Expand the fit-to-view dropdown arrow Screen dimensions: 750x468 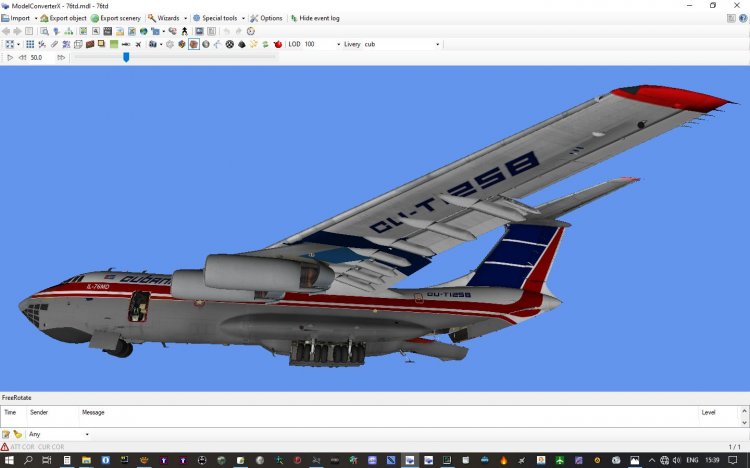[19, 44]
